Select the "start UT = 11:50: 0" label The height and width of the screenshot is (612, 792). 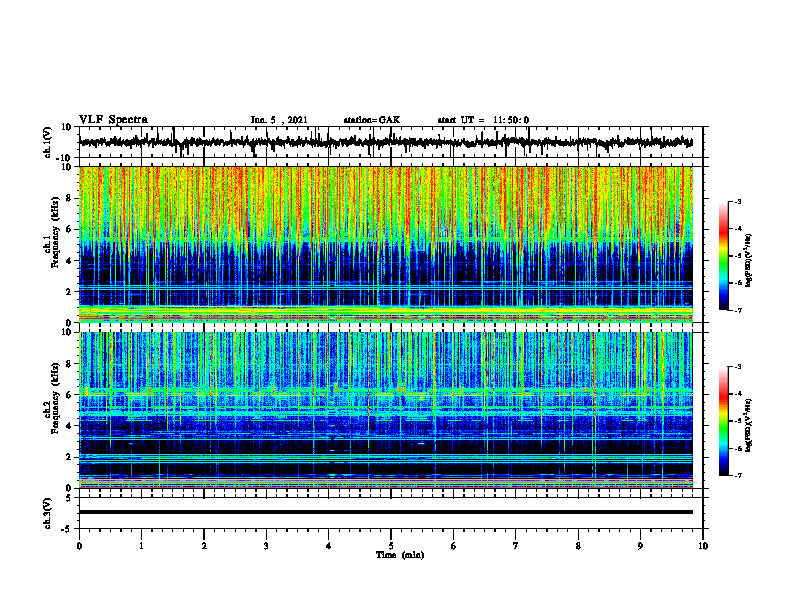[x=483, y=120]
